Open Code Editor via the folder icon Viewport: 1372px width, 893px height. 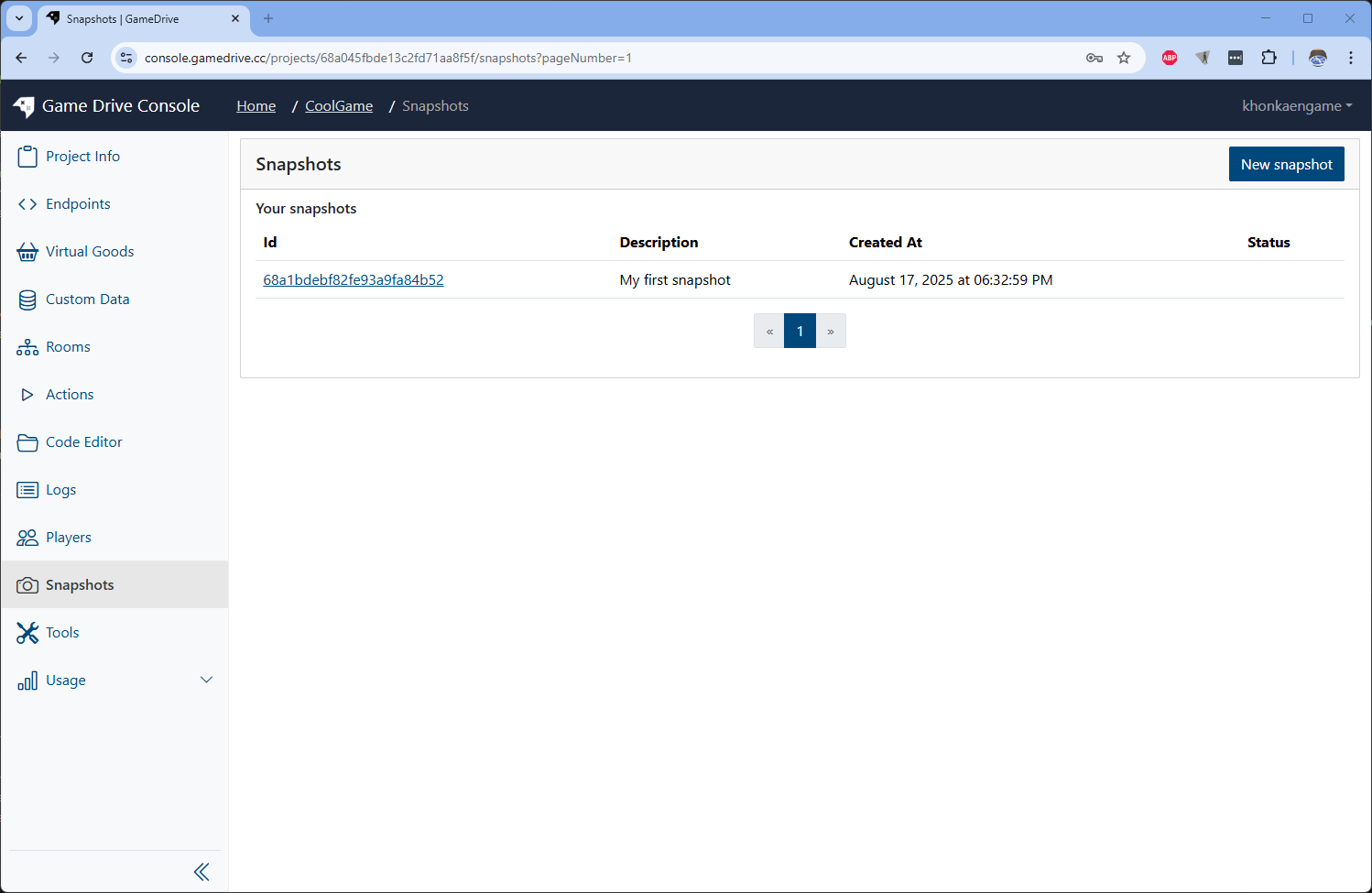(27, 442)
